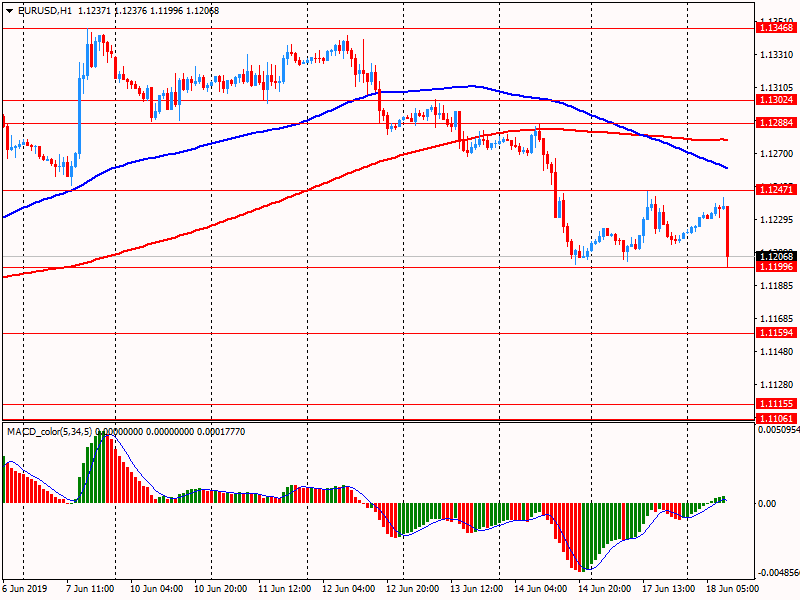Click the latest large red candlestick
The width and height of the screenshot is (800, 600).
coord(727,232)
